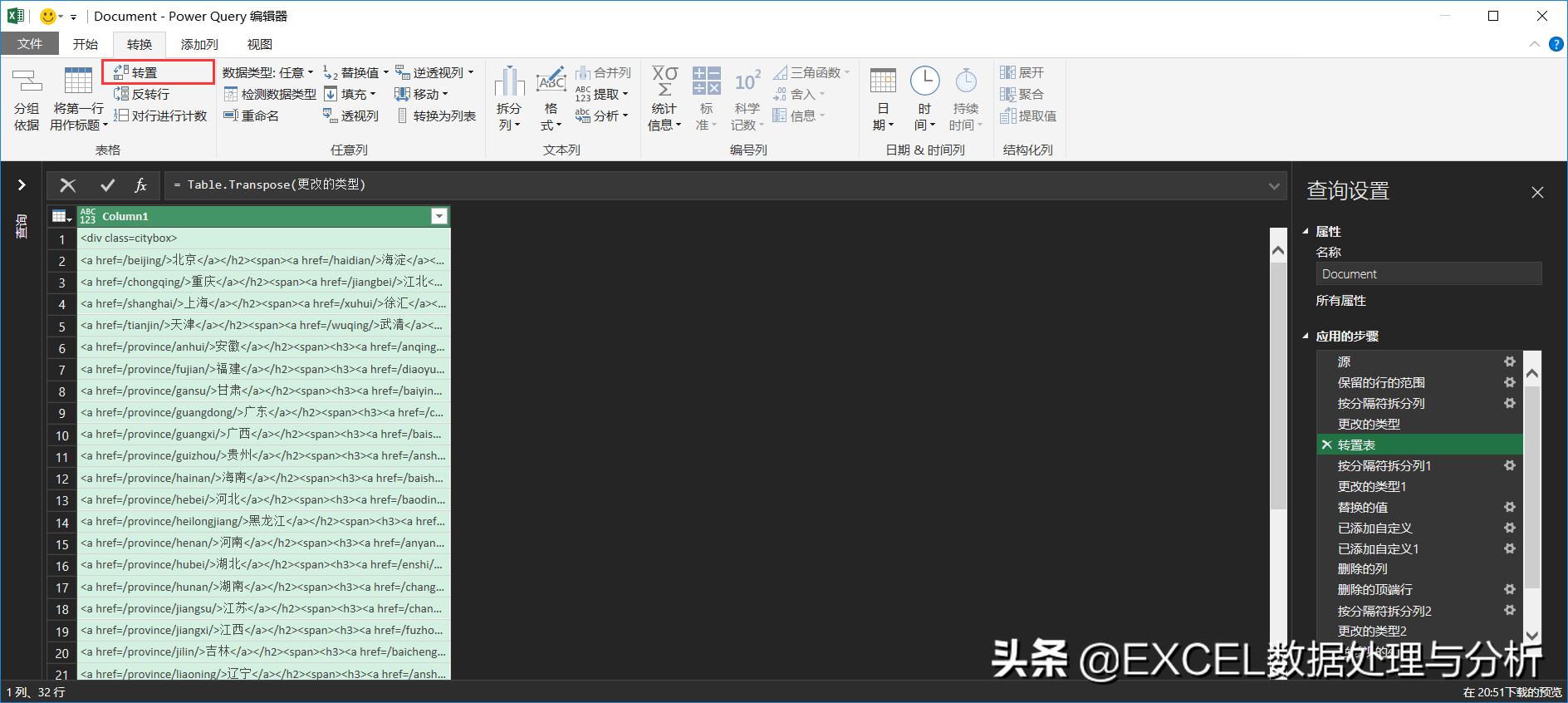Click Rename (重命名) in ribbon
The height and width of the screenshot is (703, 1568).
pos(251,116)
